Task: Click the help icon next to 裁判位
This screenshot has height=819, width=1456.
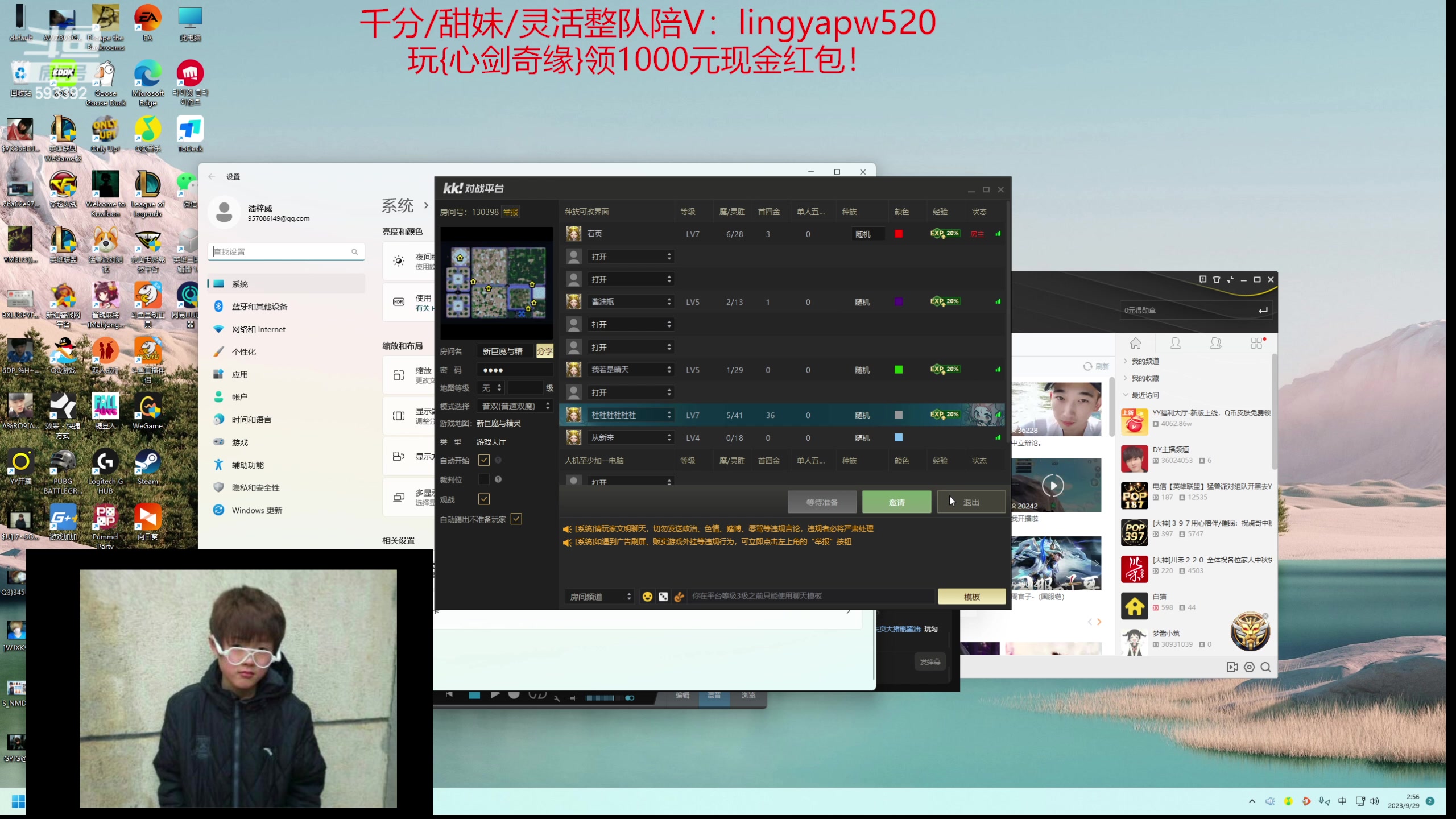Action: pos(498,479)
